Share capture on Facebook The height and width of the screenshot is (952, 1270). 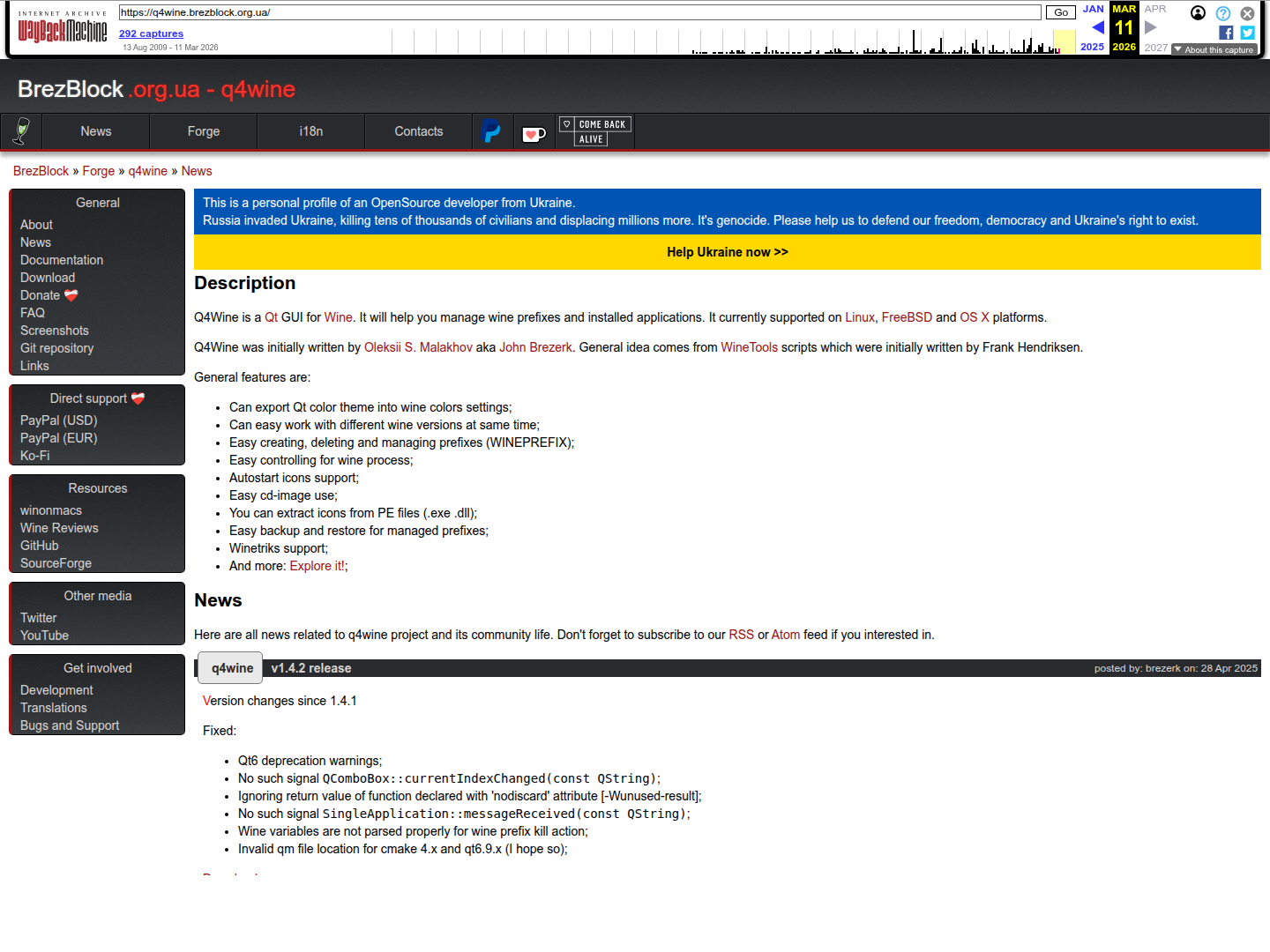[x=1226, y=33]
